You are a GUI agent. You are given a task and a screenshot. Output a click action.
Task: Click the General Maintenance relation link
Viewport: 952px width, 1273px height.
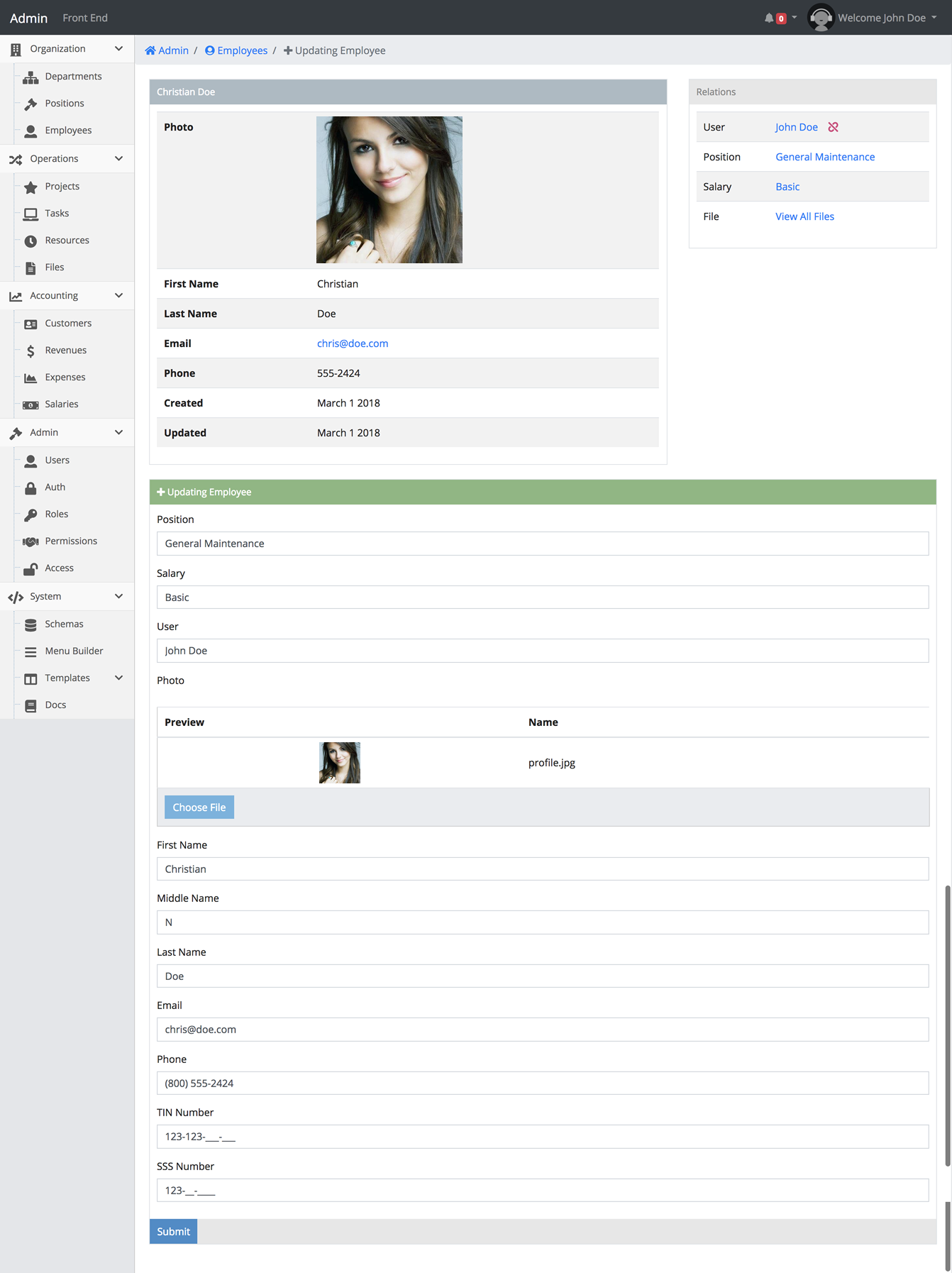coord(825,157)
